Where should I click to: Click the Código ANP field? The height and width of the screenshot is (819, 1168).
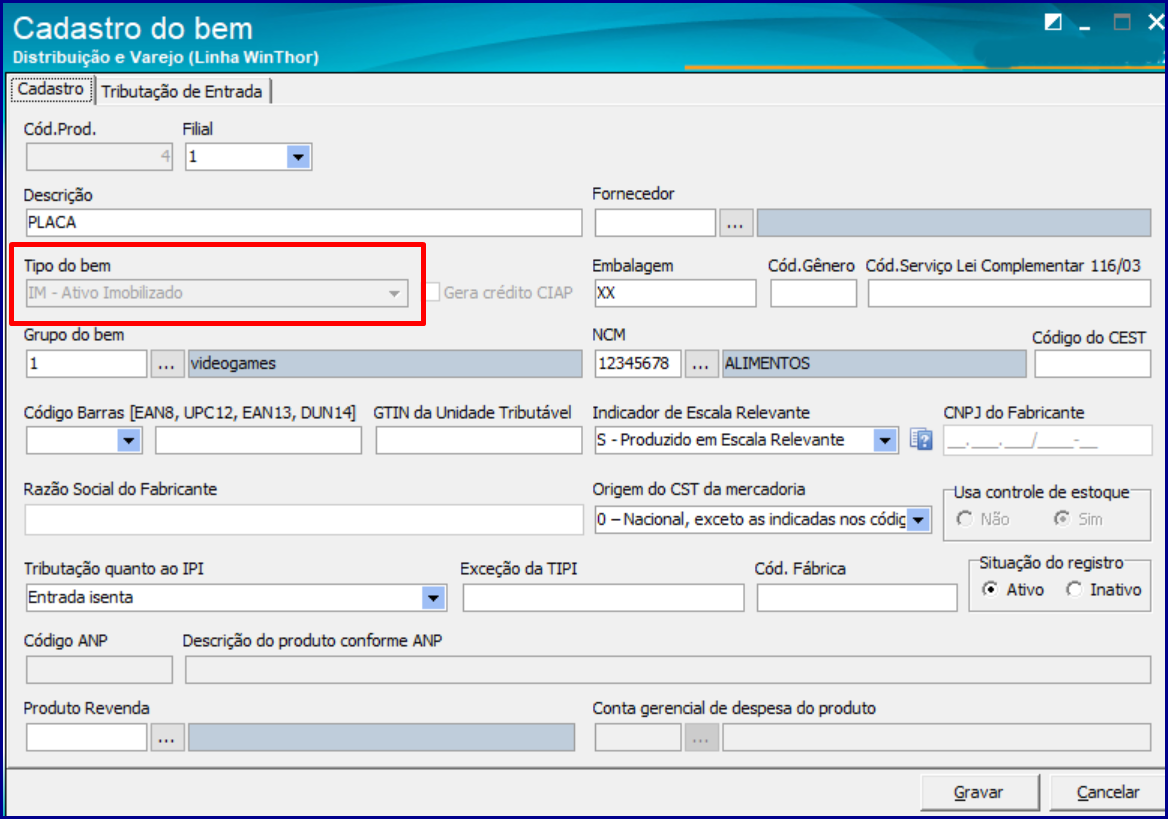click(99, 670)
